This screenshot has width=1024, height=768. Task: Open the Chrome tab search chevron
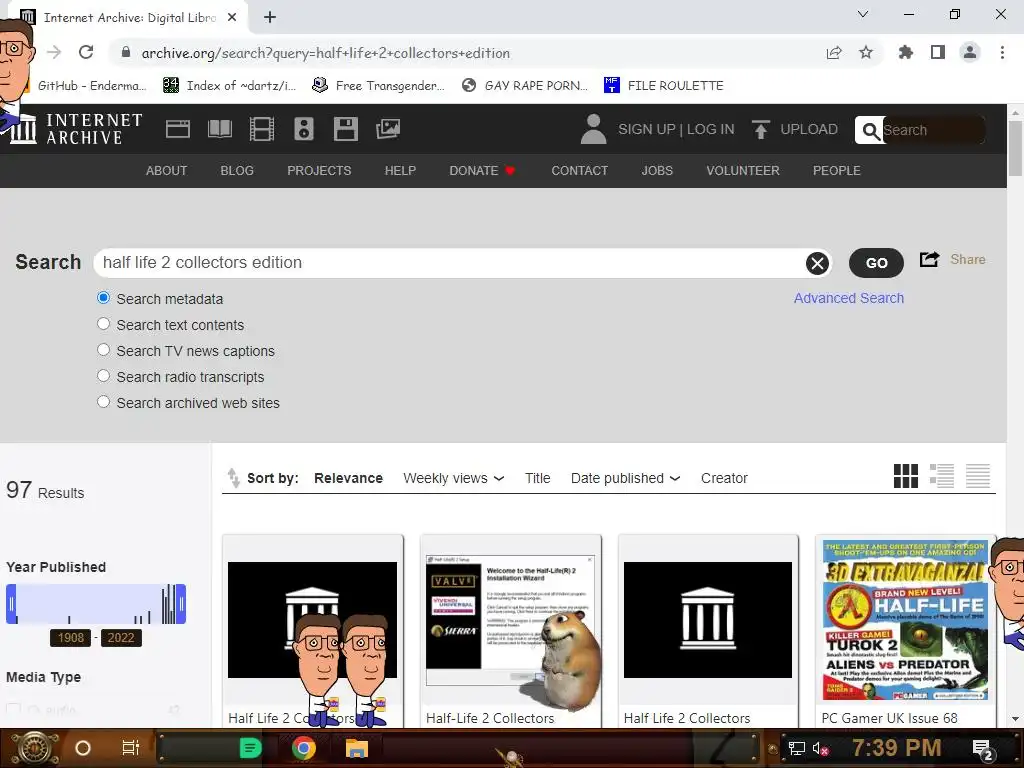click(x=863, y=14)
